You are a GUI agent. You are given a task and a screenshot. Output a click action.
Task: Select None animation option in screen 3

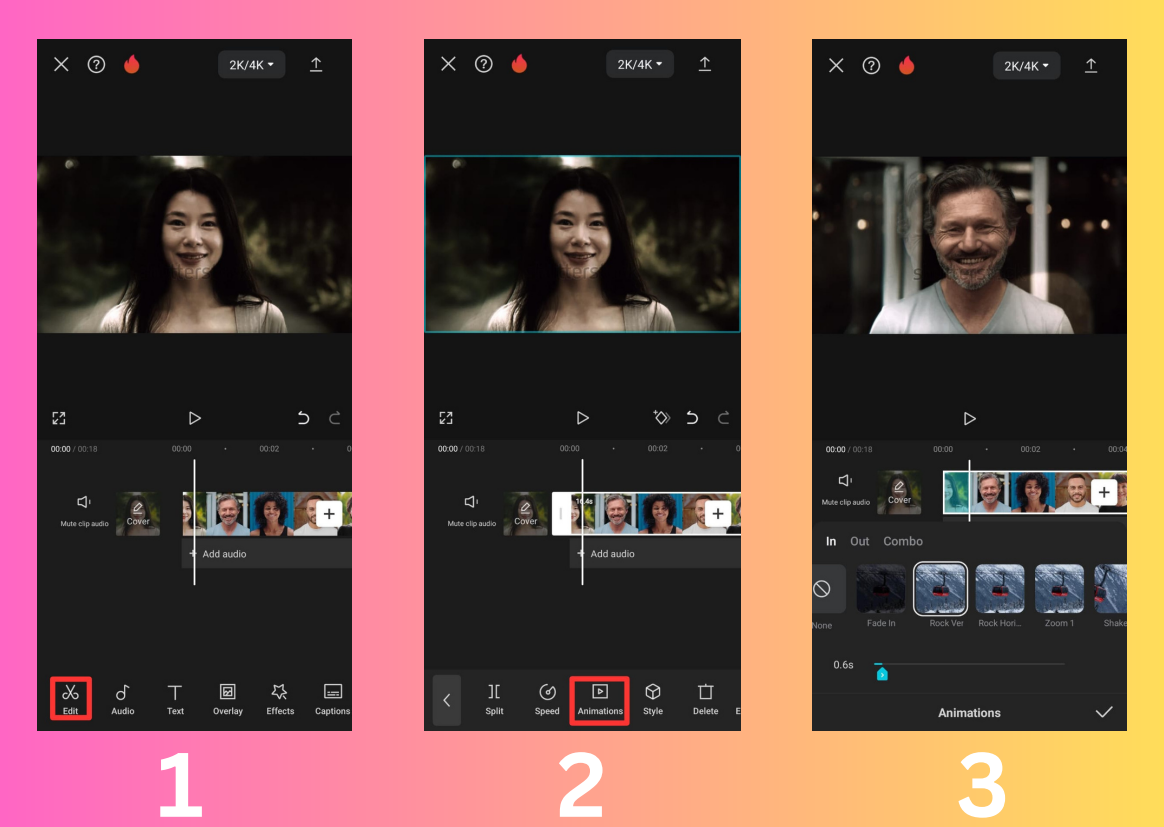coord(823,597)
